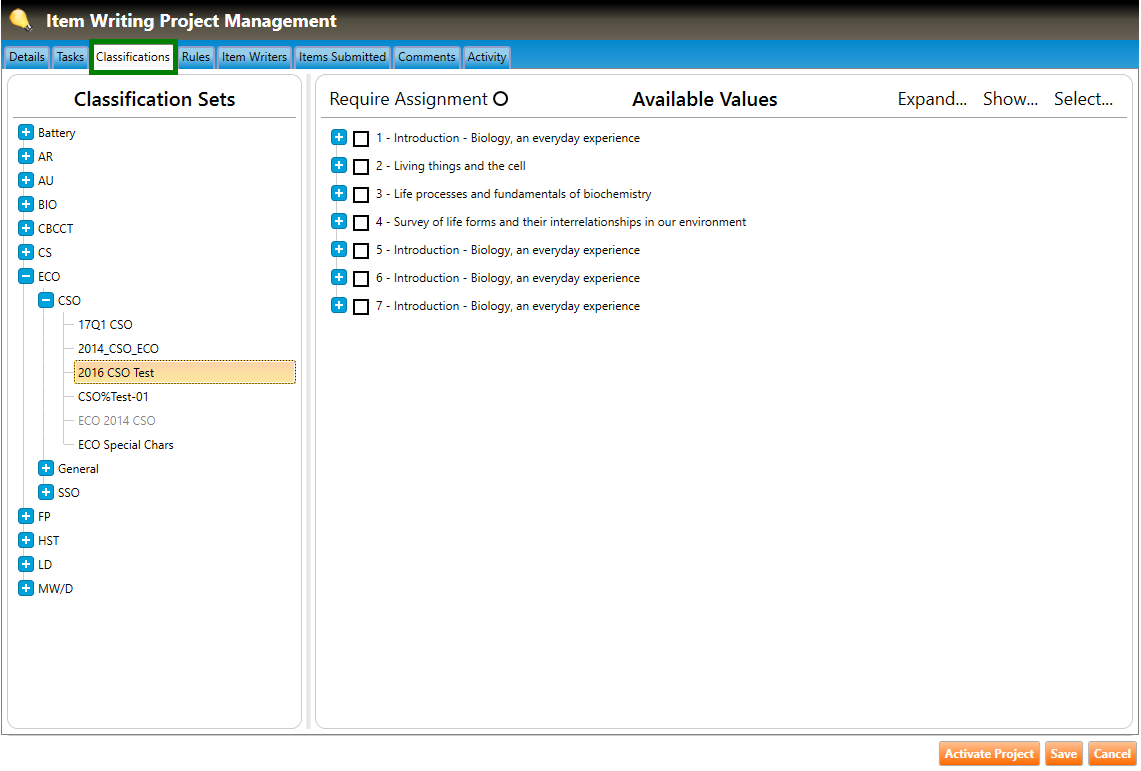Collapse the CSO subfolder
The width and height of the screenshot is (1141, 771).
[46, 301]
